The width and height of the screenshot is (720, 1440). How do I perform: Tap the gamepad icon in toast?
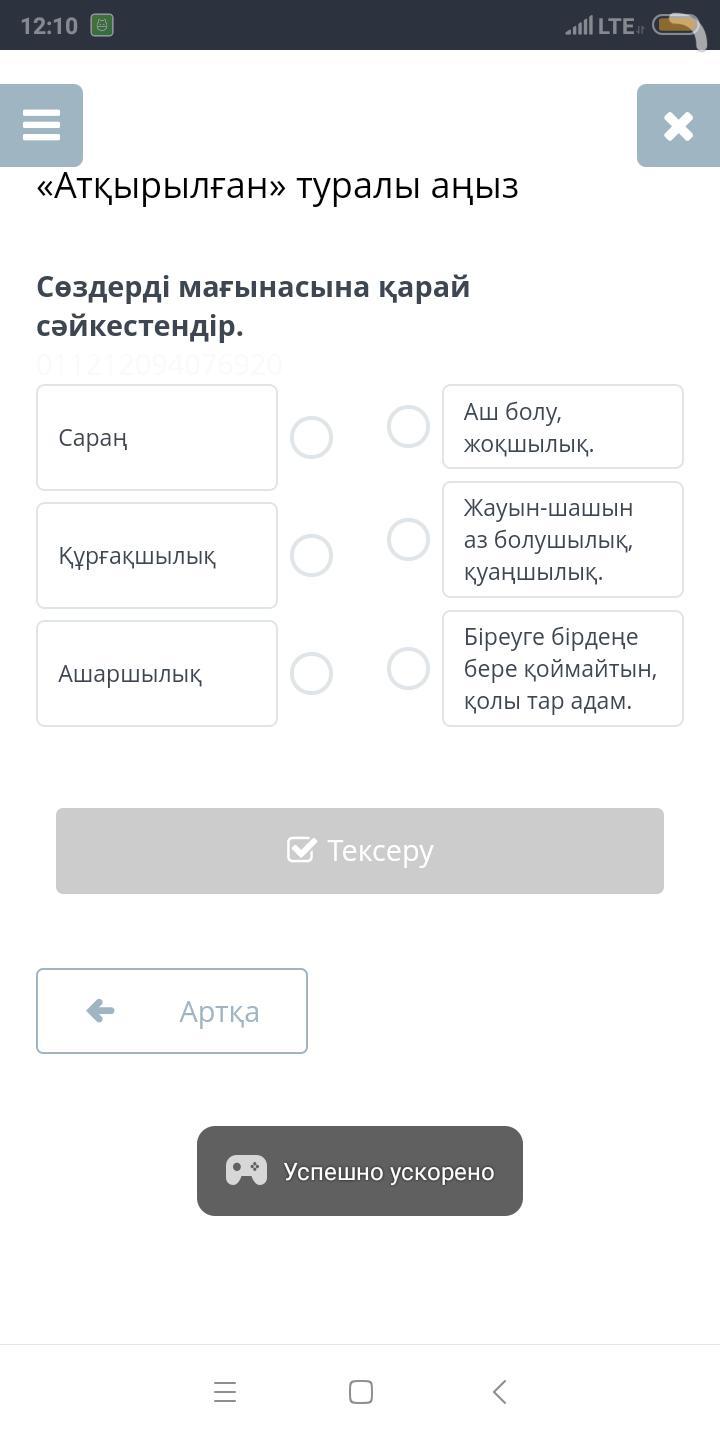[x=246, y=1171]
